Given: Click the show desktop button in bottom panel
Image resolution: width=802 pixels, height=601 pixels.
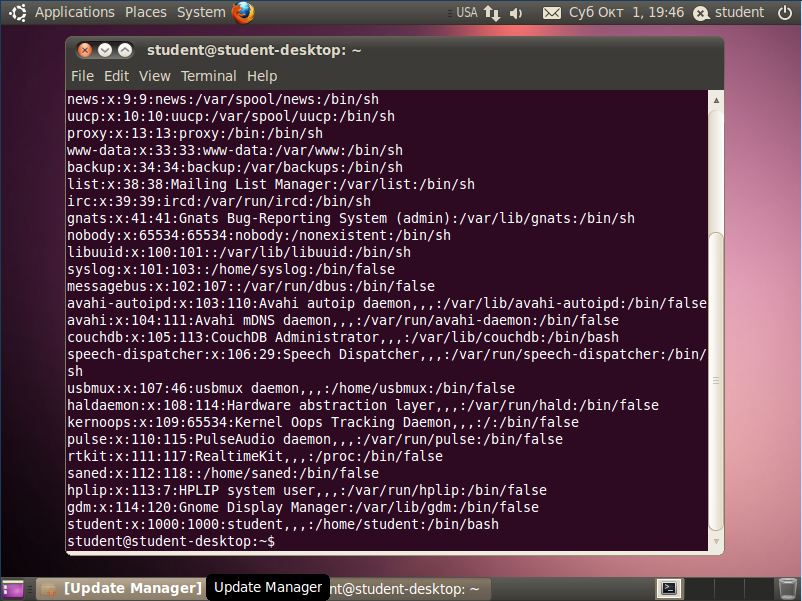Looking at the screenshot, I should (x=13, y=589).
